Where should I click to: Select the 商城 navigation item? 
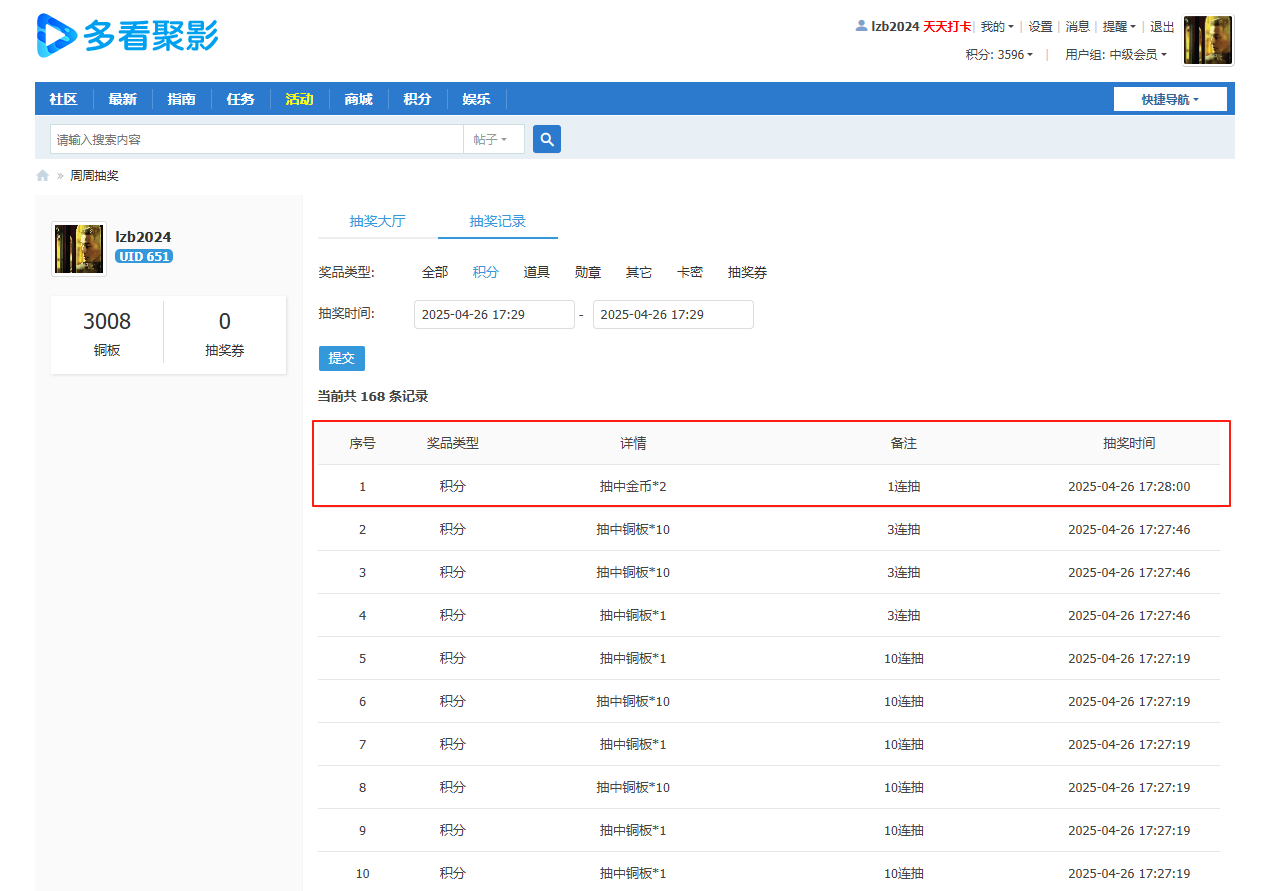click(358, 99)
